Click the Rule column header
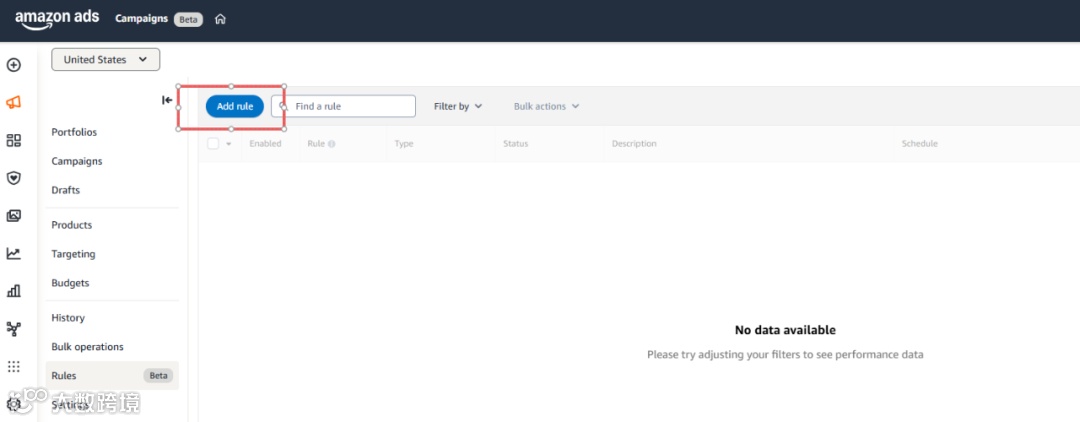 316,144
